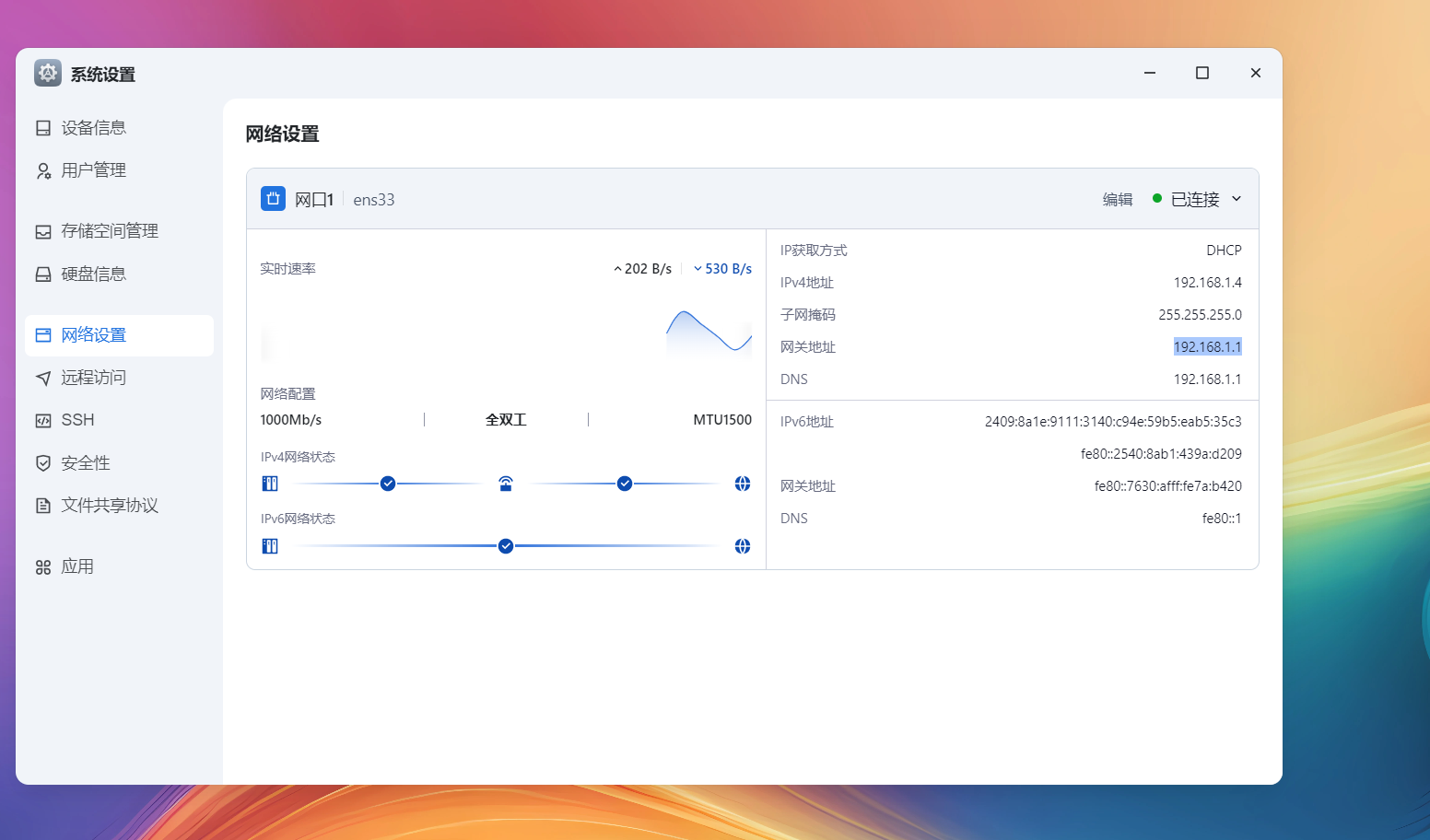Click the upload speed arrow icon
Viewport: 1430px width, 840px height.
617,269
